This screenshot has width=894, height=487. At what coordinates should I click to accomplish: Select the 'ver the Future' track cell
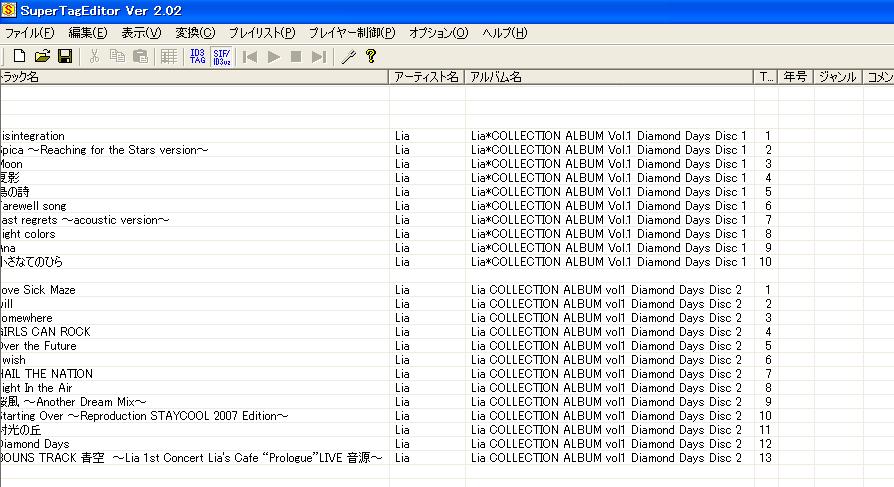coord(194,346)
